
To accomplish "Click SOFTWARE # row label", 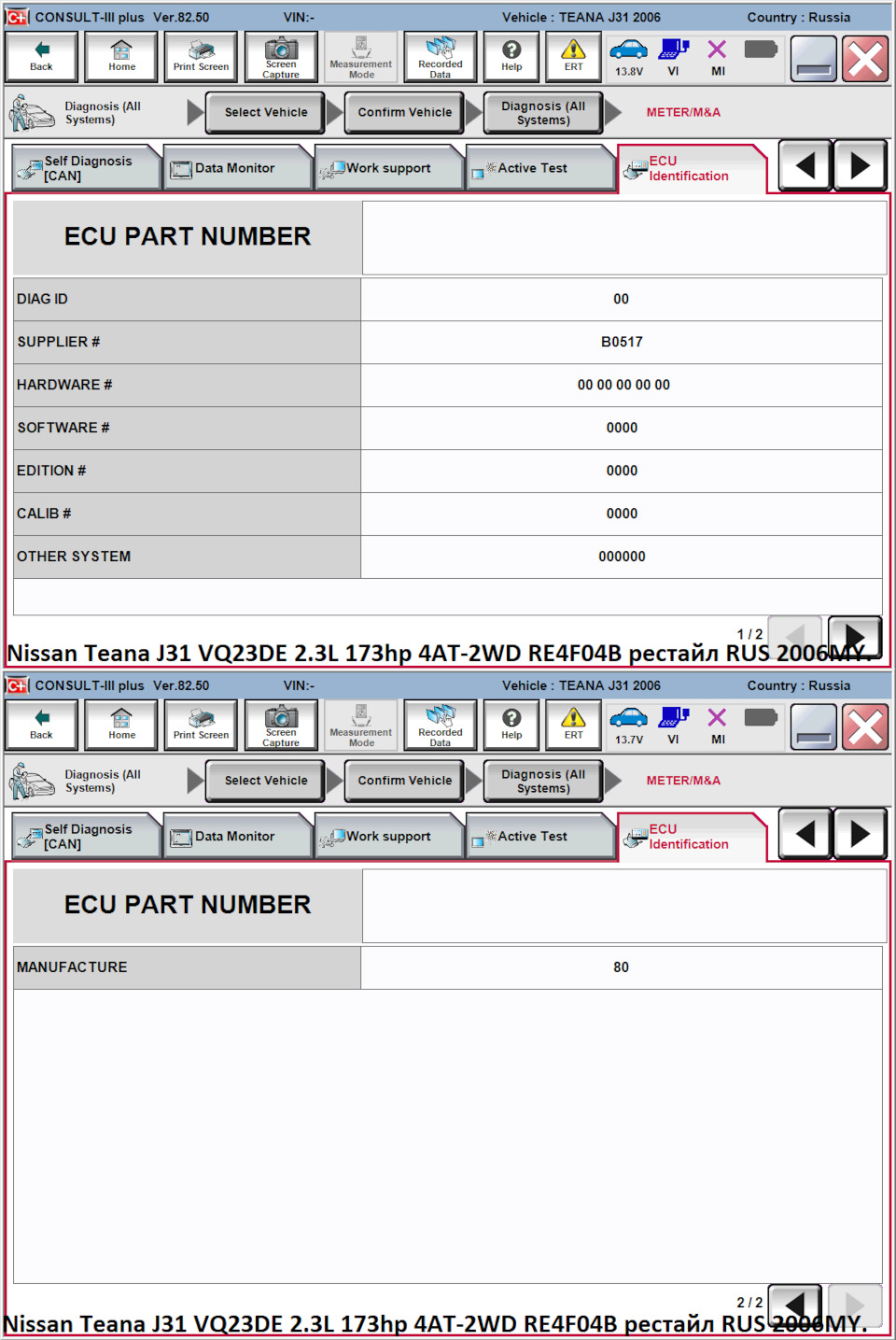I will [x=63, y=428].
